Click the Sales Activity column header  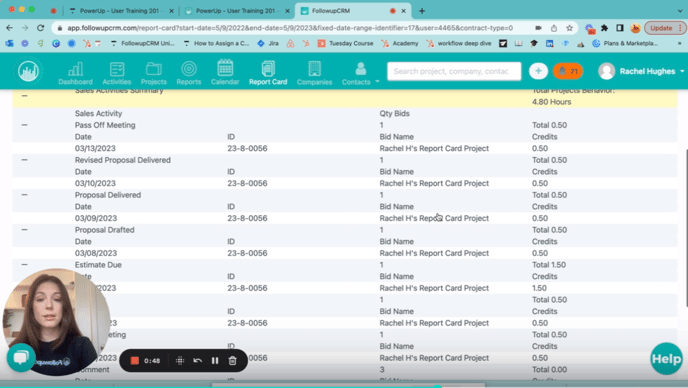click(98, 113)
